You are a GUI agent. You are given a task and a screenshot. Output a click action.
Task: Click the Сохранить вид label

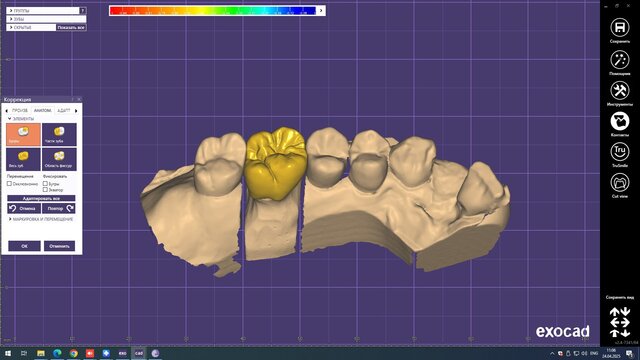point(620,298)
